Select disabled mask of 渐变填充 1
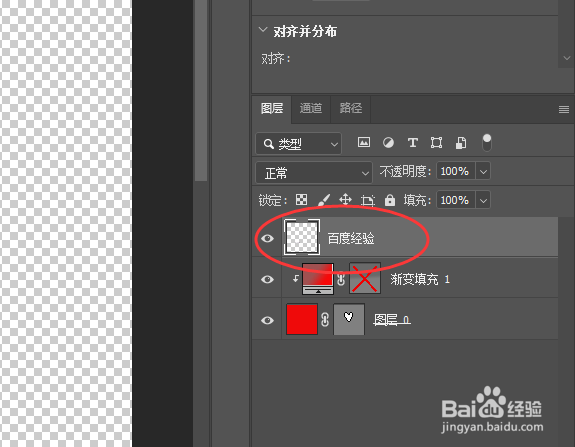Screen dimensions: 575x447 pyautogui.click(x=365, y=278)
